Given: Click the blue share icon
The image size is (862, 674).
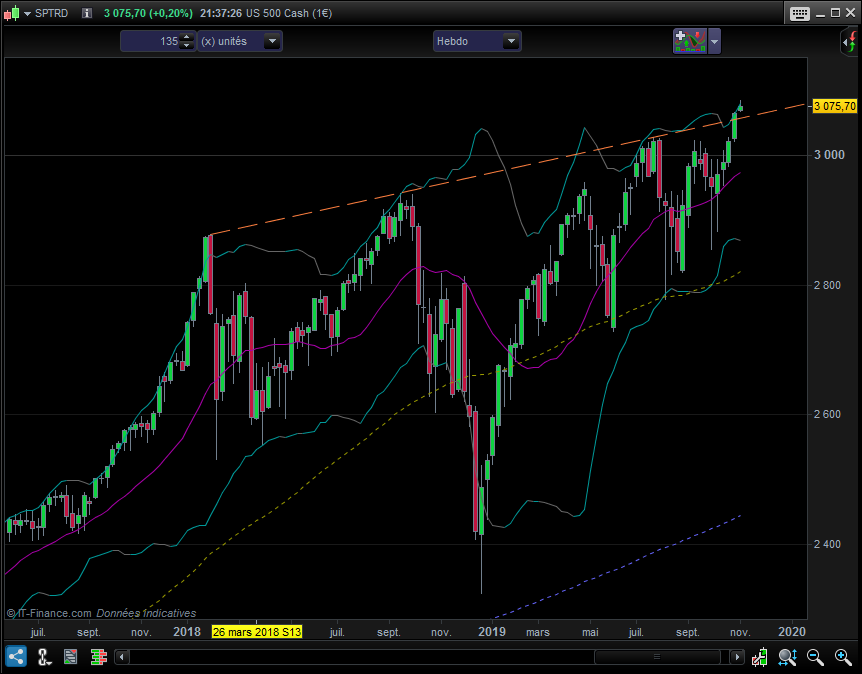Looking at the screenshot, I should coord(16,656).
